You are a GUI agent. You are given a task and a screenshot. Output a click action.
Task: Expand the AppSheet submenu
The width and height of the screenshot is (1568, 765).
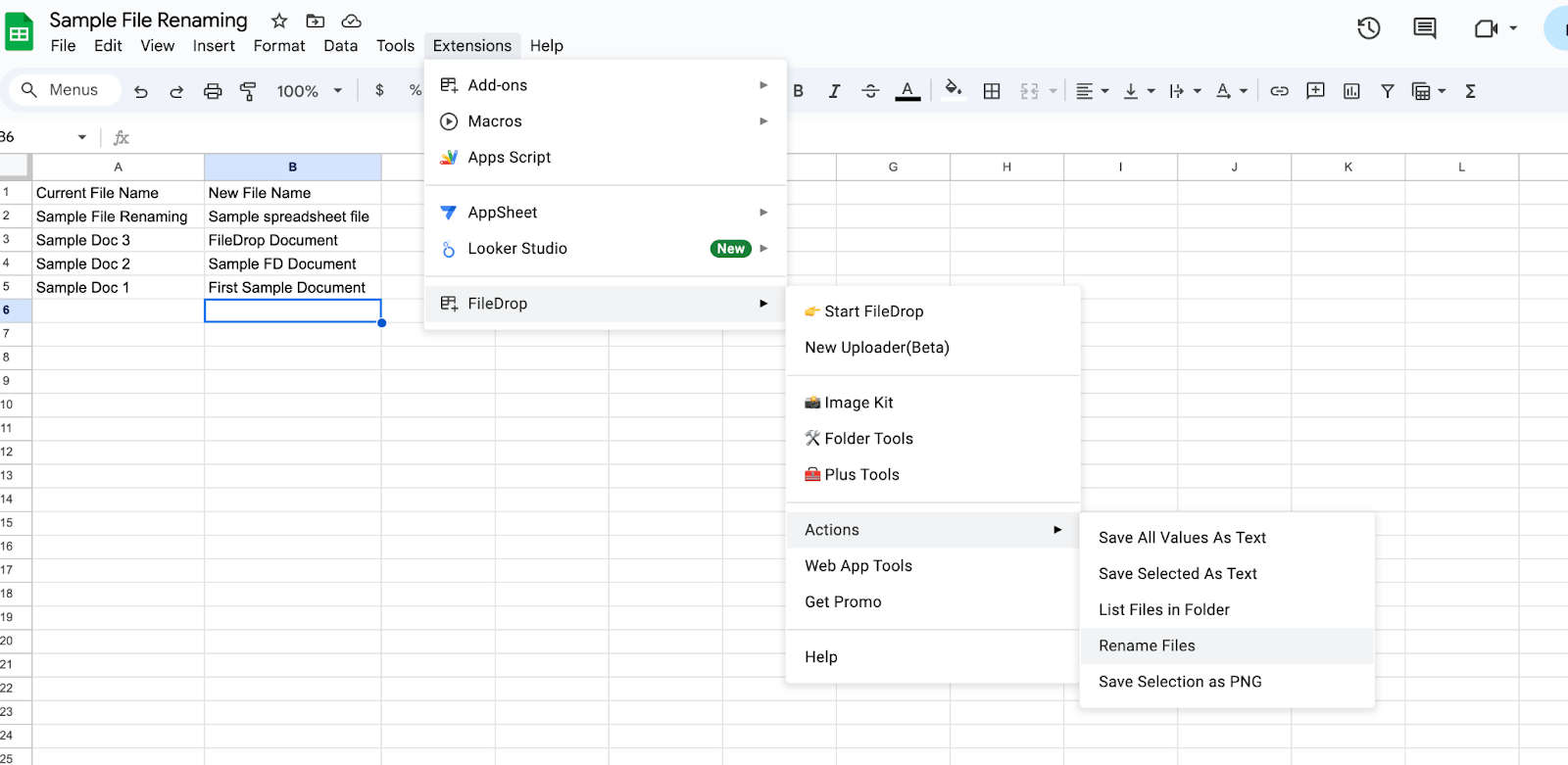pyautogui.click(x=606, y=213)
